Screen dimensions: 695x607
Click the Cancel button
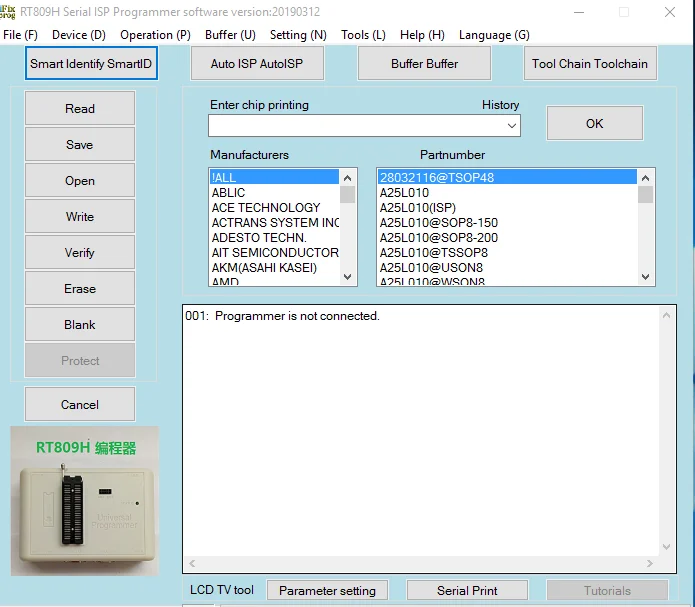(x=80, y=404)
